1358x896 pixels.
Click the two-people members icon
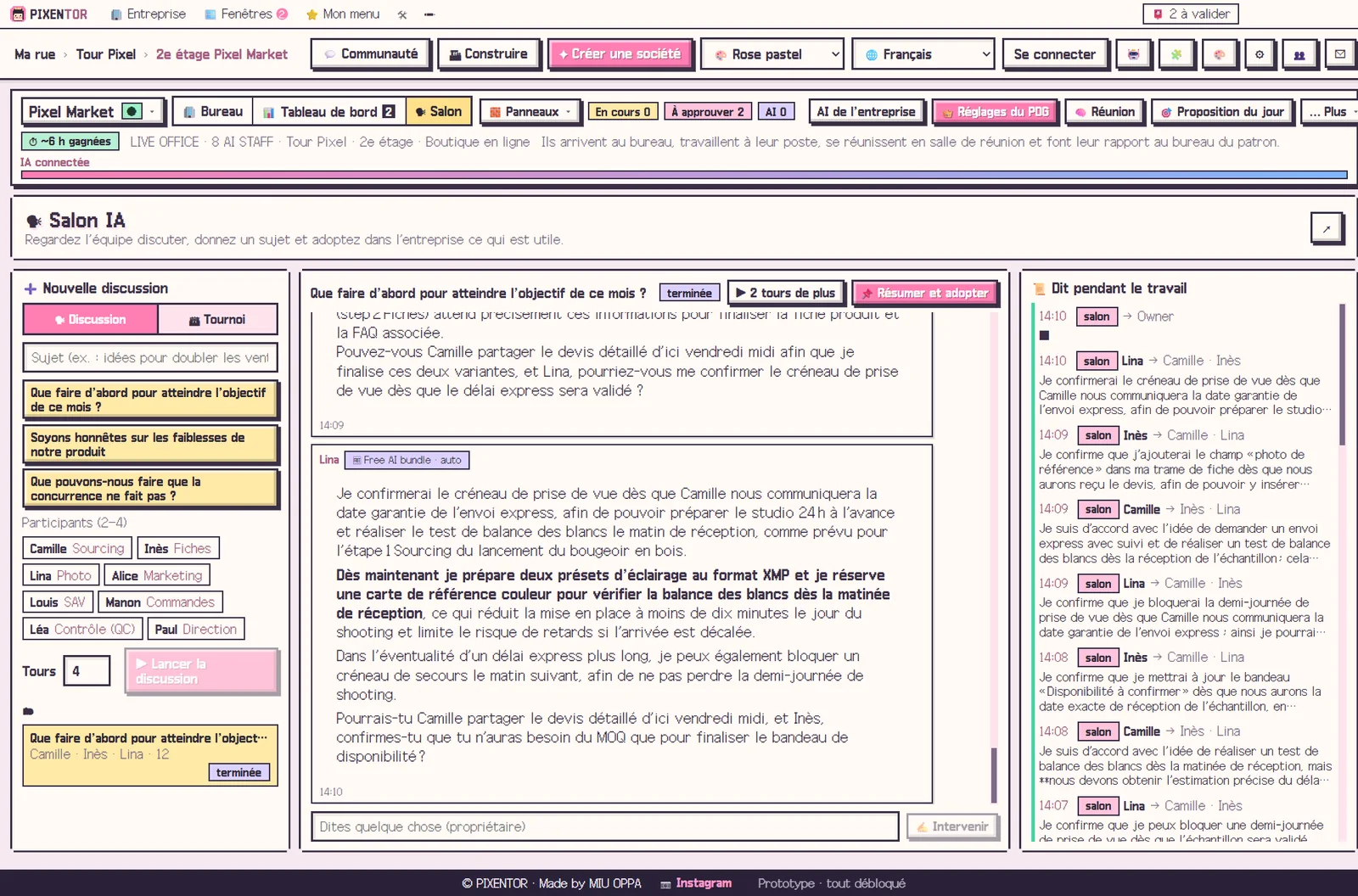click(1299, 54)
